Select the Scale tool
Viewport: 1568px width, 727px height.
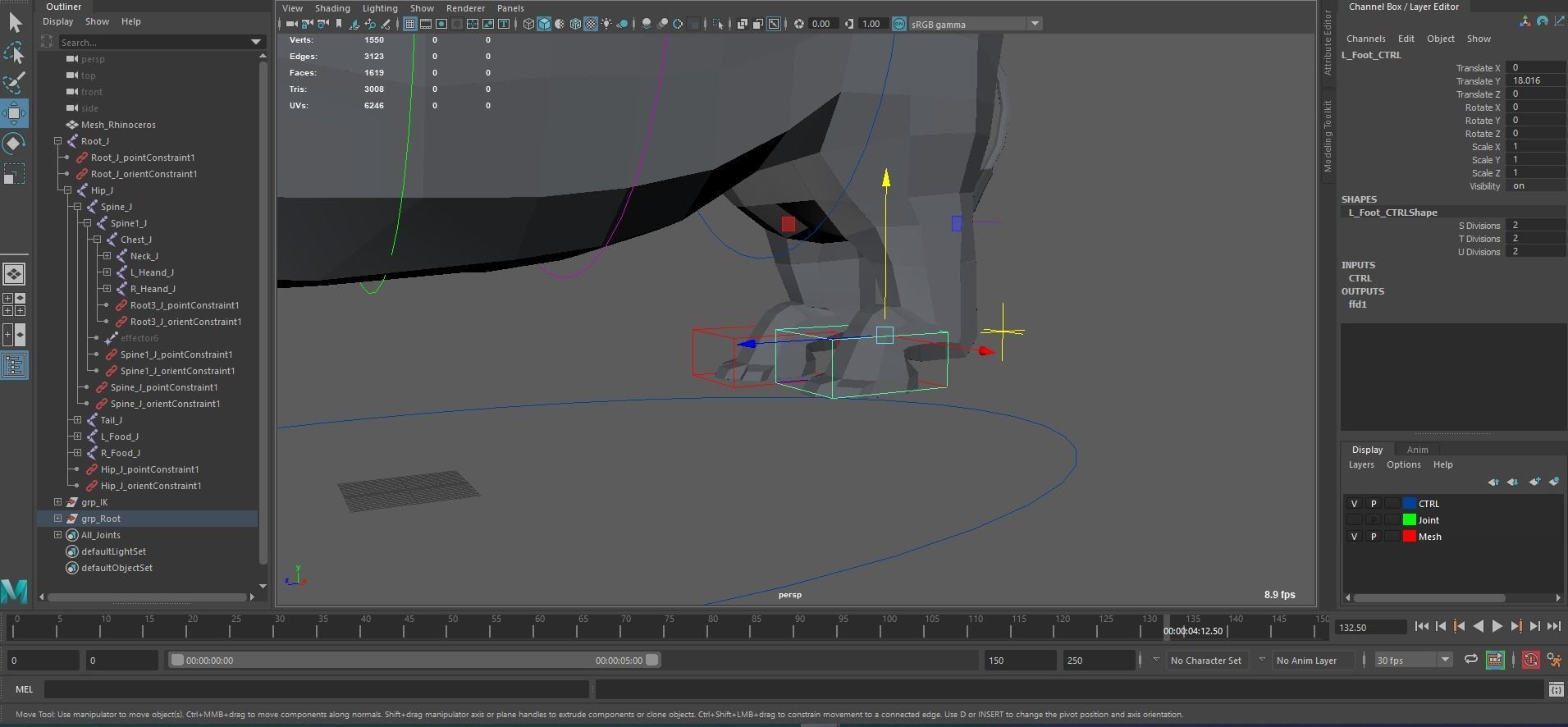point(15,174)
